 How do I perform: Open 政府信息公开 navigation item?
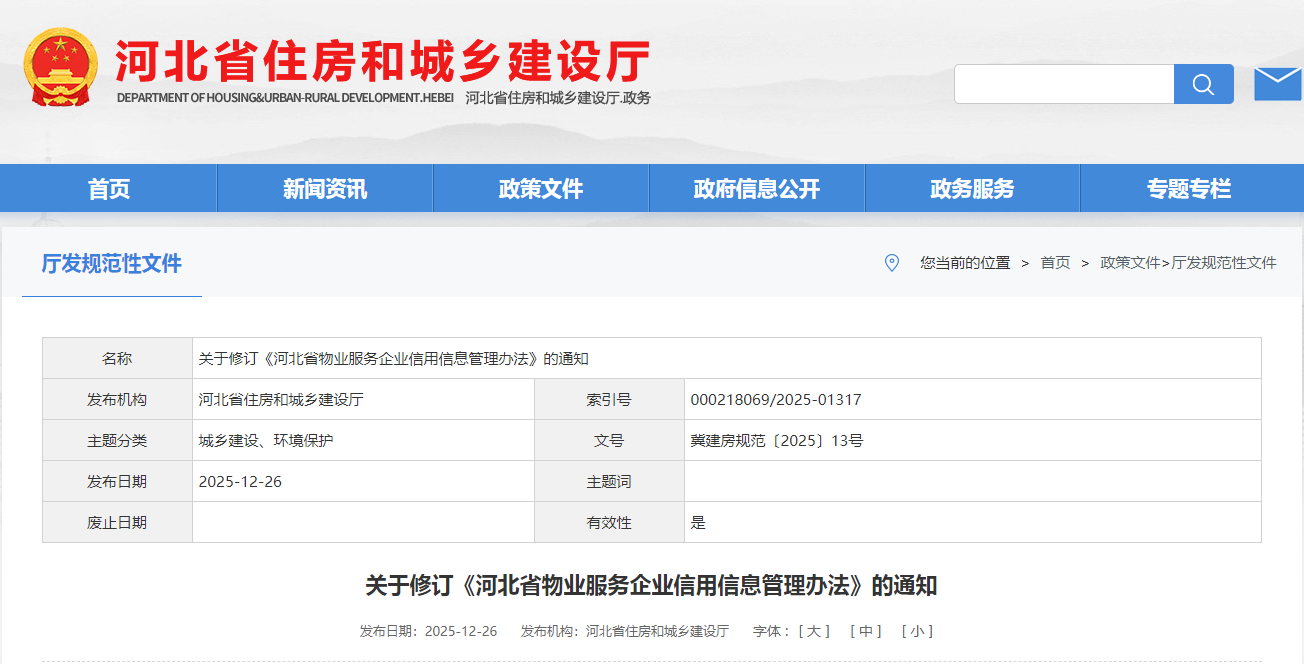[x=757, y=189]
